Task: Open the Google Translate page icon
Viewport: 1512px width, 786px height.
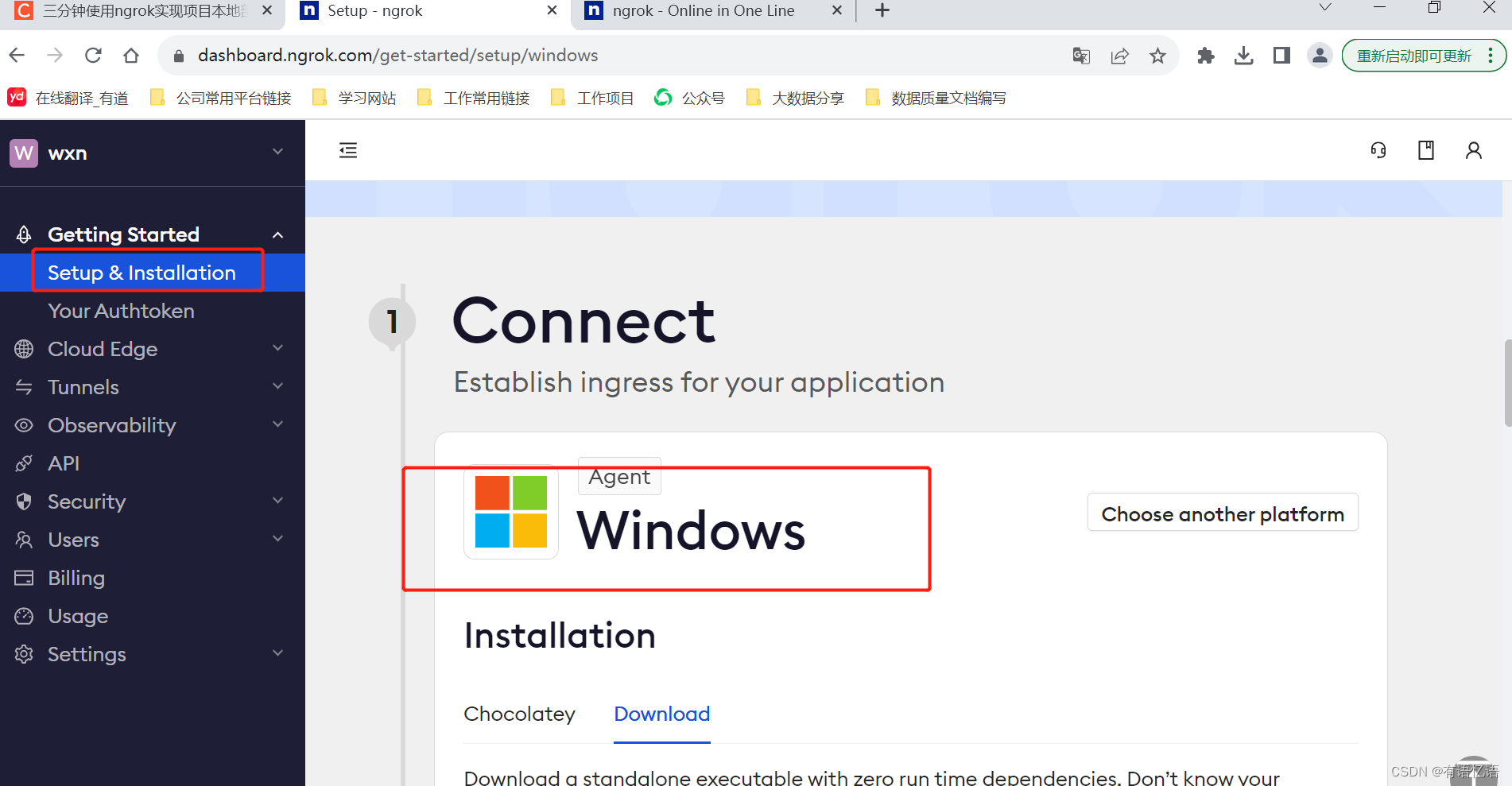Action: coord(1081,56)
